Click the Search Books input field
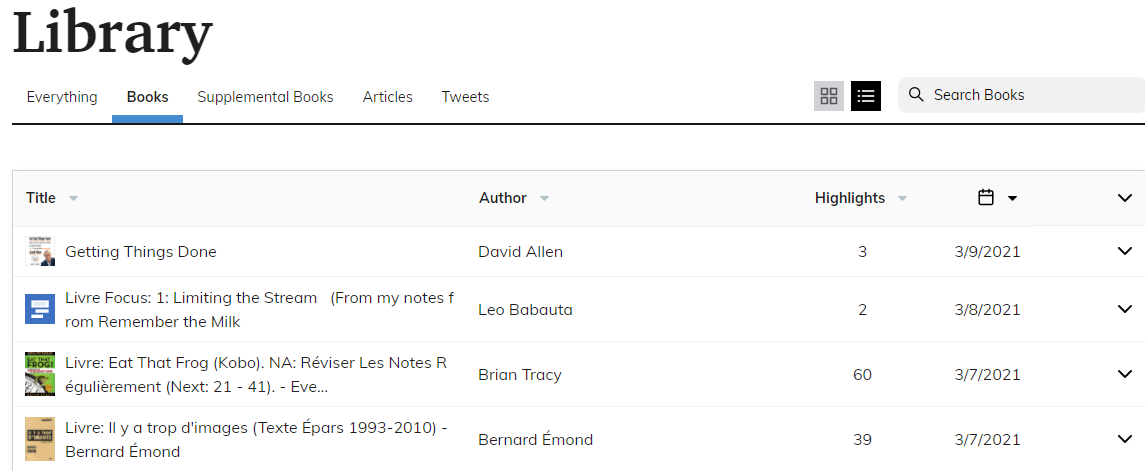This screenshot has width=1145, height=471. pyautogui.click(x=1030, y=95)
